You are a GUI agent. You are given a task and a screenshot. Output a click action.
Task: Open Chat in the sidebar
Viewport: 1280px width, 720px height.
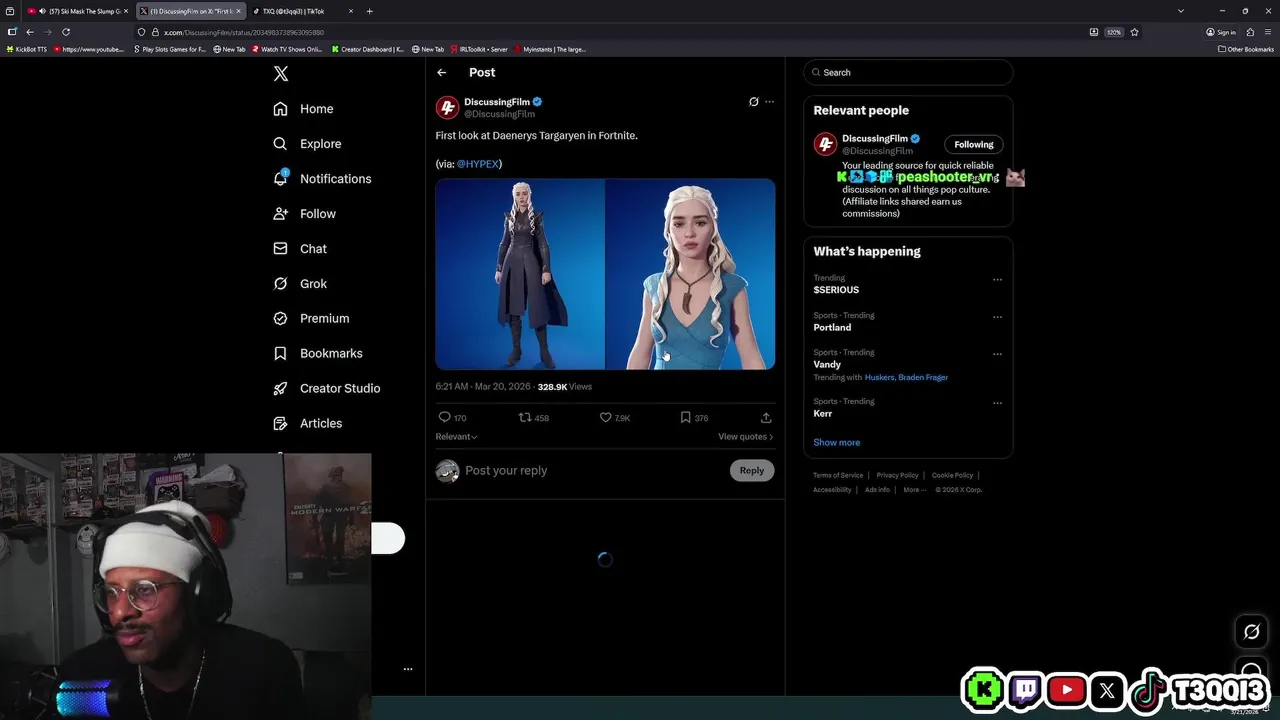coord(300,249)
